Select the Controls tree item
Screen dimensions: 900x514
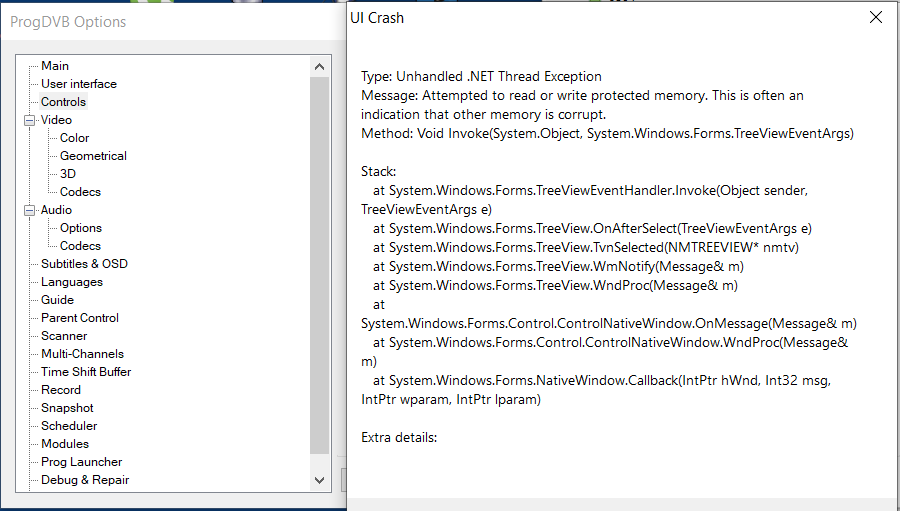pos(63,102)
